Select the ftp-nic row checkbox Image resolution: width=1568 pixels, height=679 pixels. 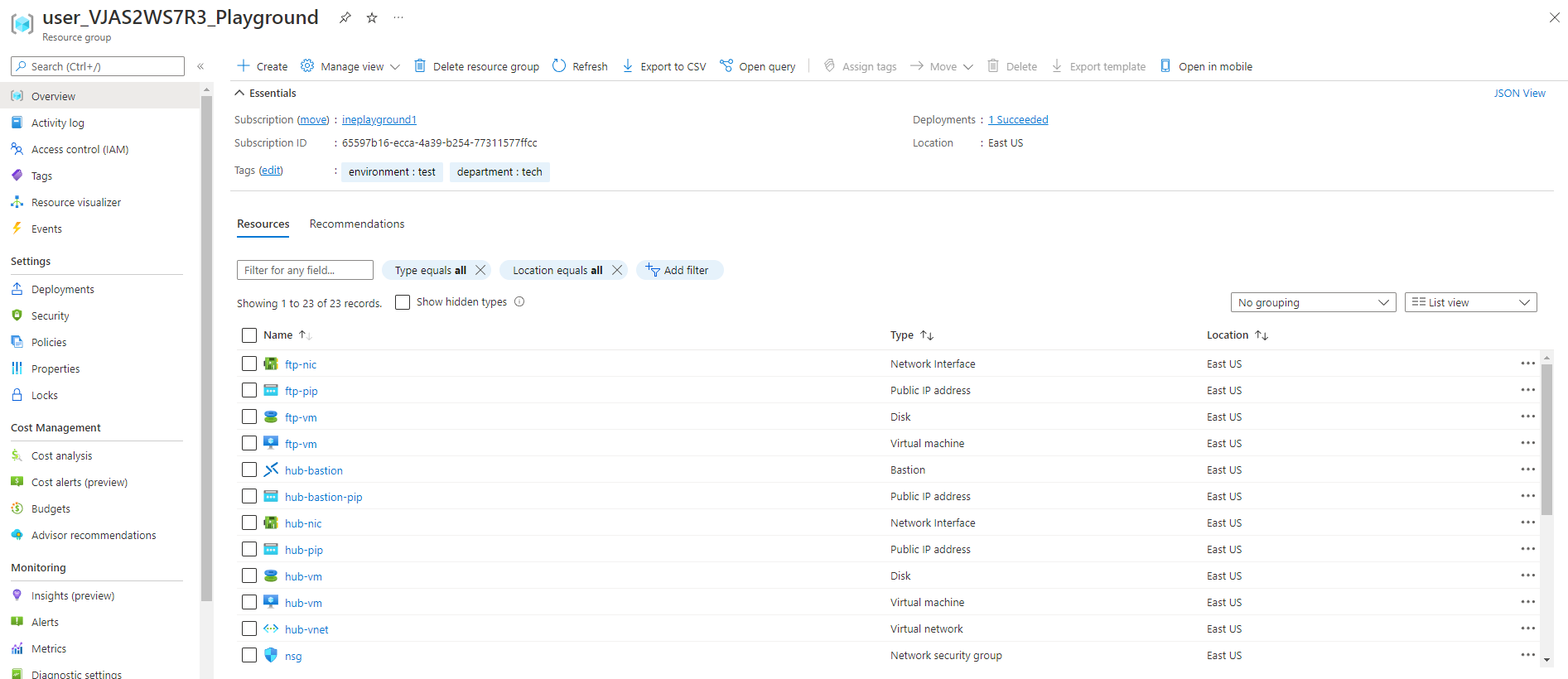click(249, 364)
